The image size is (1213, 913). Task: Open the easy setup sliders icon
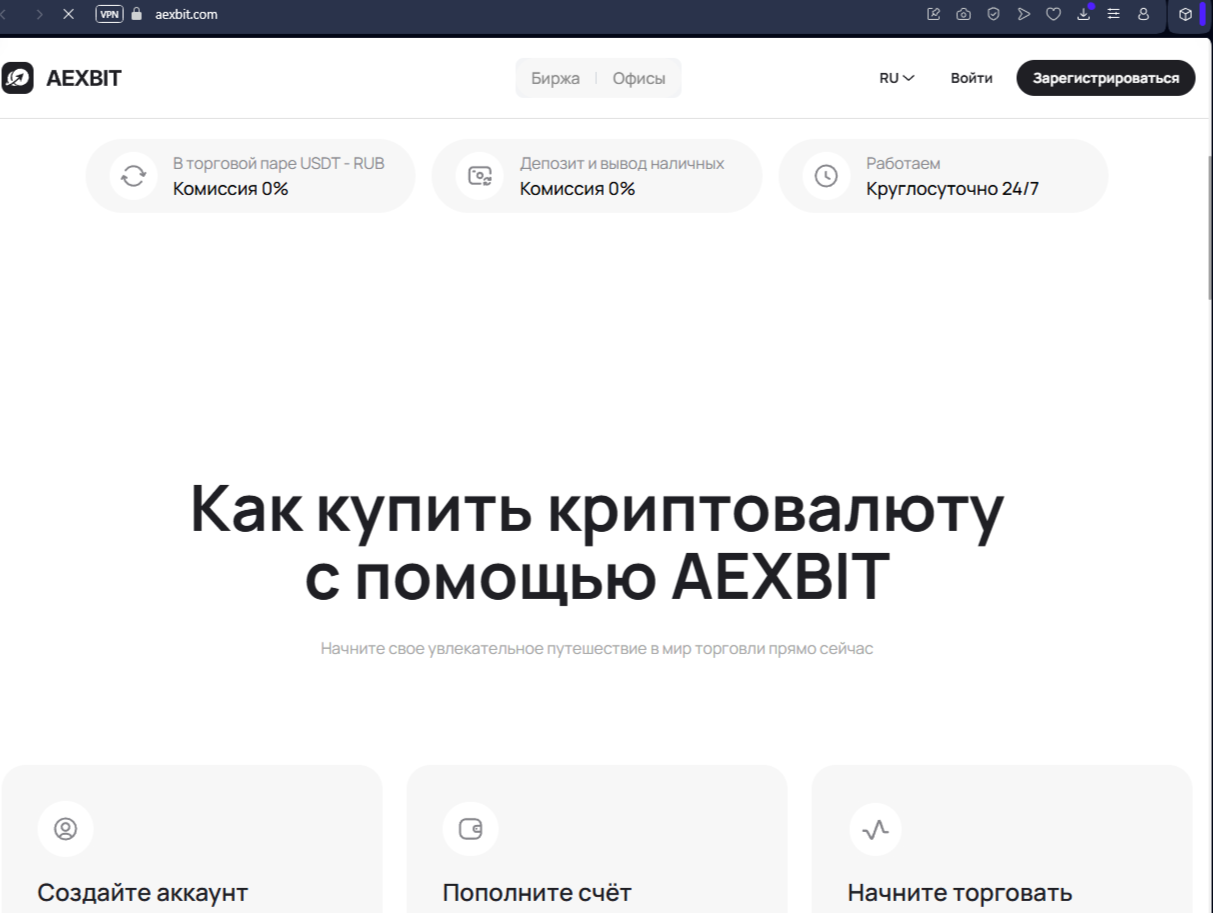pos(1113,14)
